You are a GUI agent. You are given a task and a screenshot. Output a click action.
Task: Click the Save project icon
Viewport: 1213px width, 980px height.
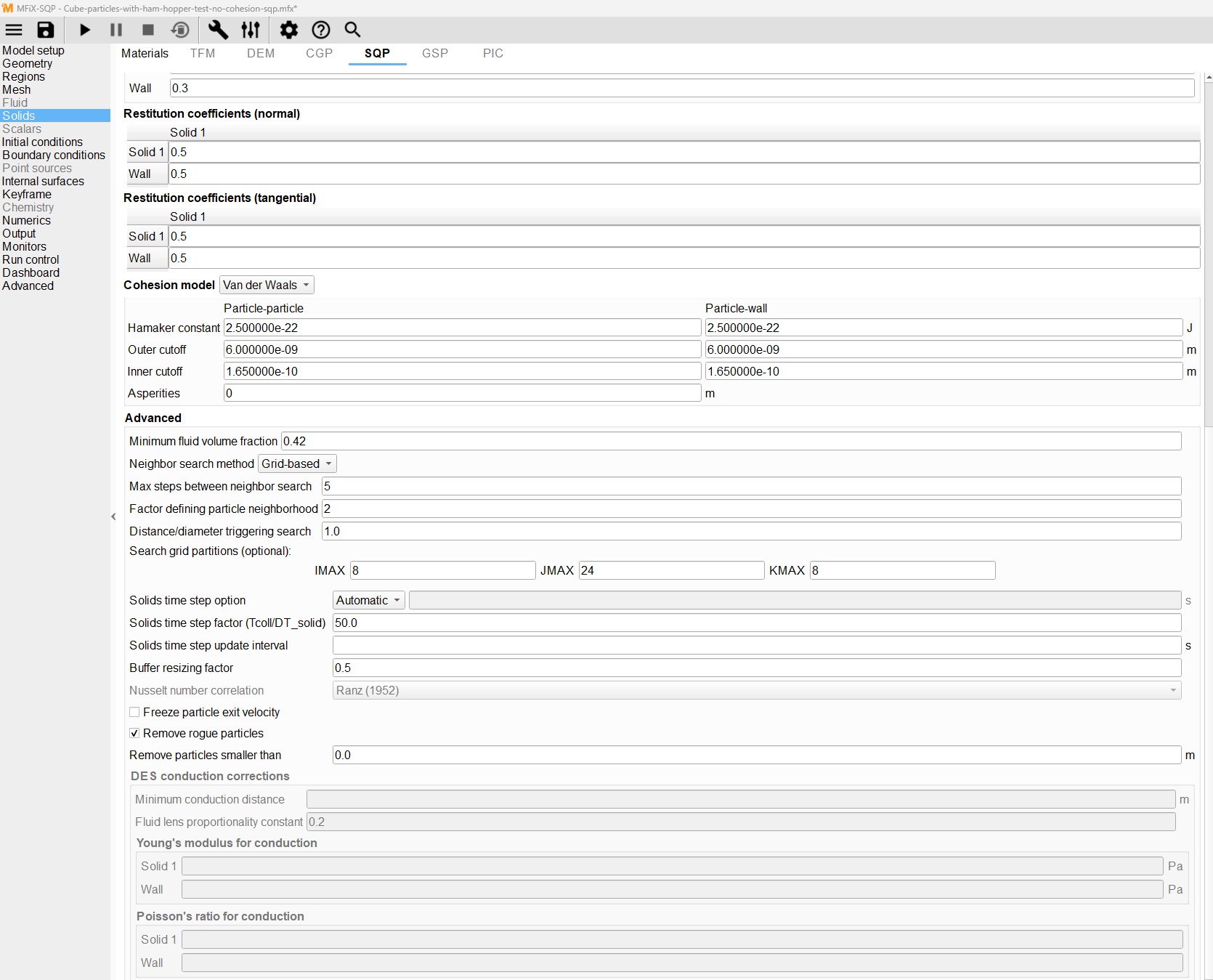46,30
